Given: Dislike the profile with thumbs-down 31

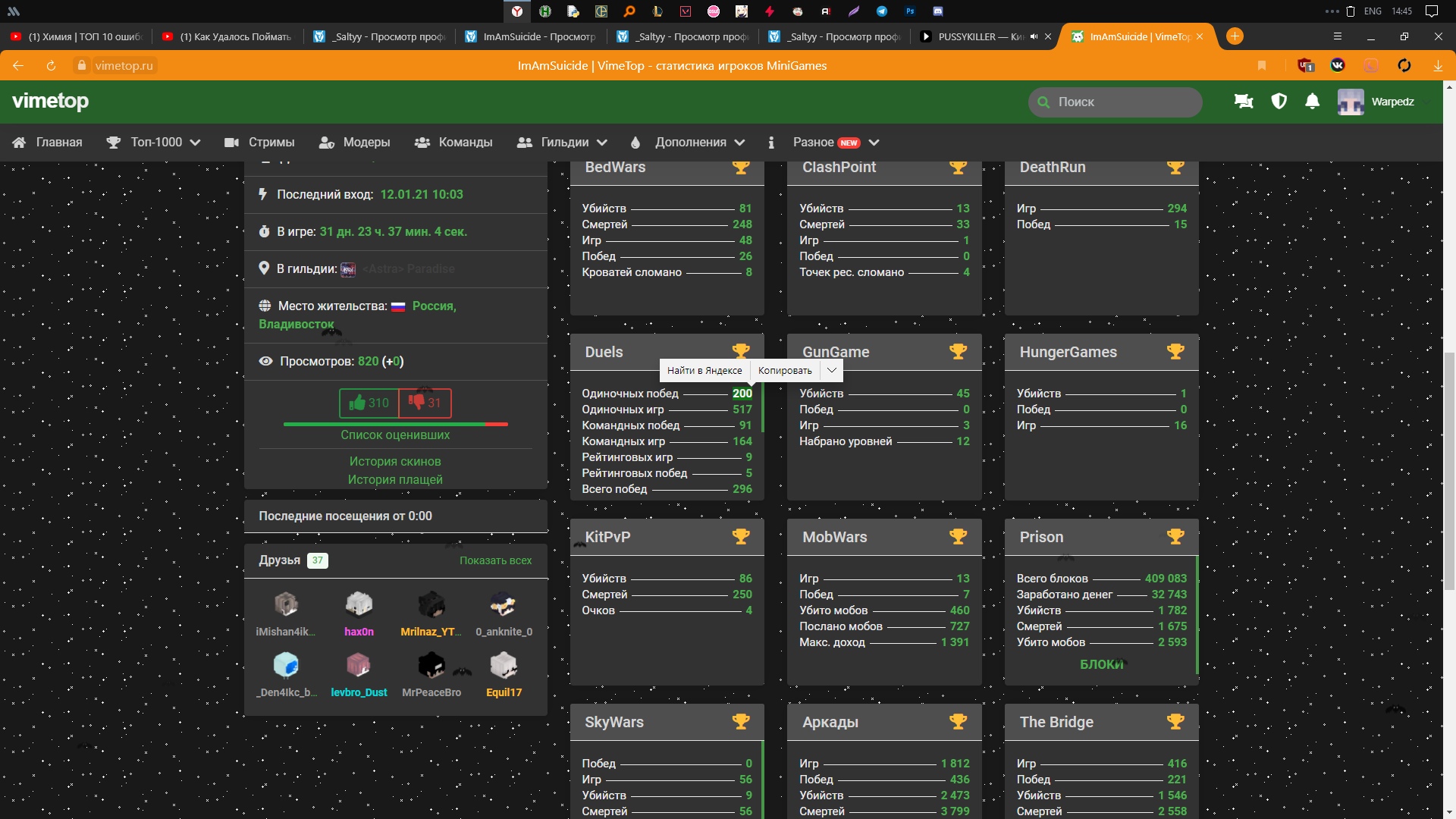Looking at the screenshot, I should click(x=425, y=403).
